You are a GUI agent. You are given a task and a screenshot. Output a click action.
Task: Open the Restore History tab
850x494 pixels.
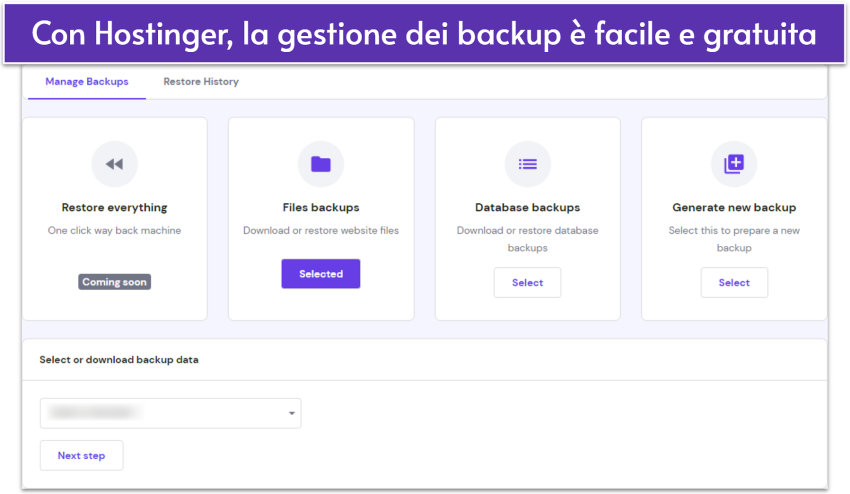201,82
